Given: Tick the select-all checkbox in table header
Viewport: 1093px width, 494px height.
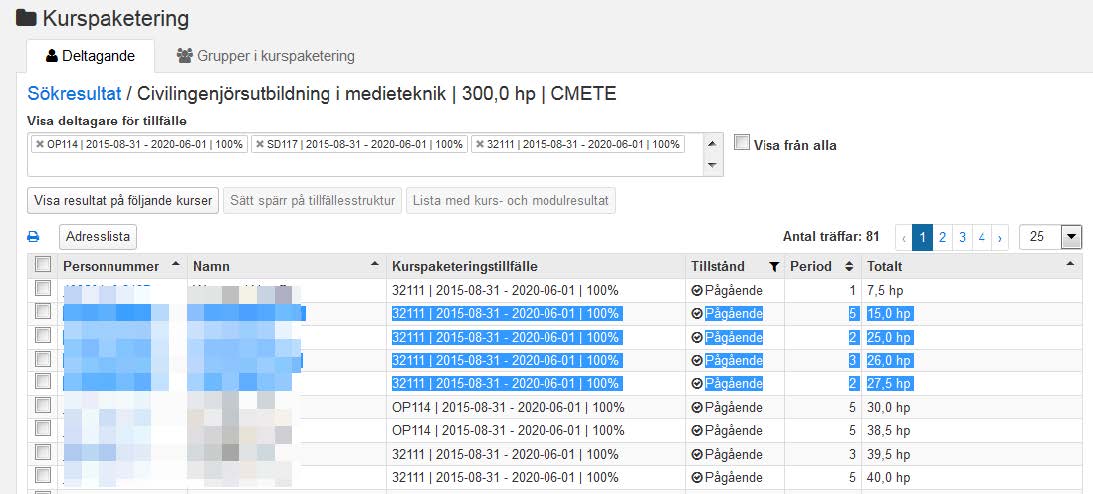Looking at the screenshot, I should [x=43, y=264].
